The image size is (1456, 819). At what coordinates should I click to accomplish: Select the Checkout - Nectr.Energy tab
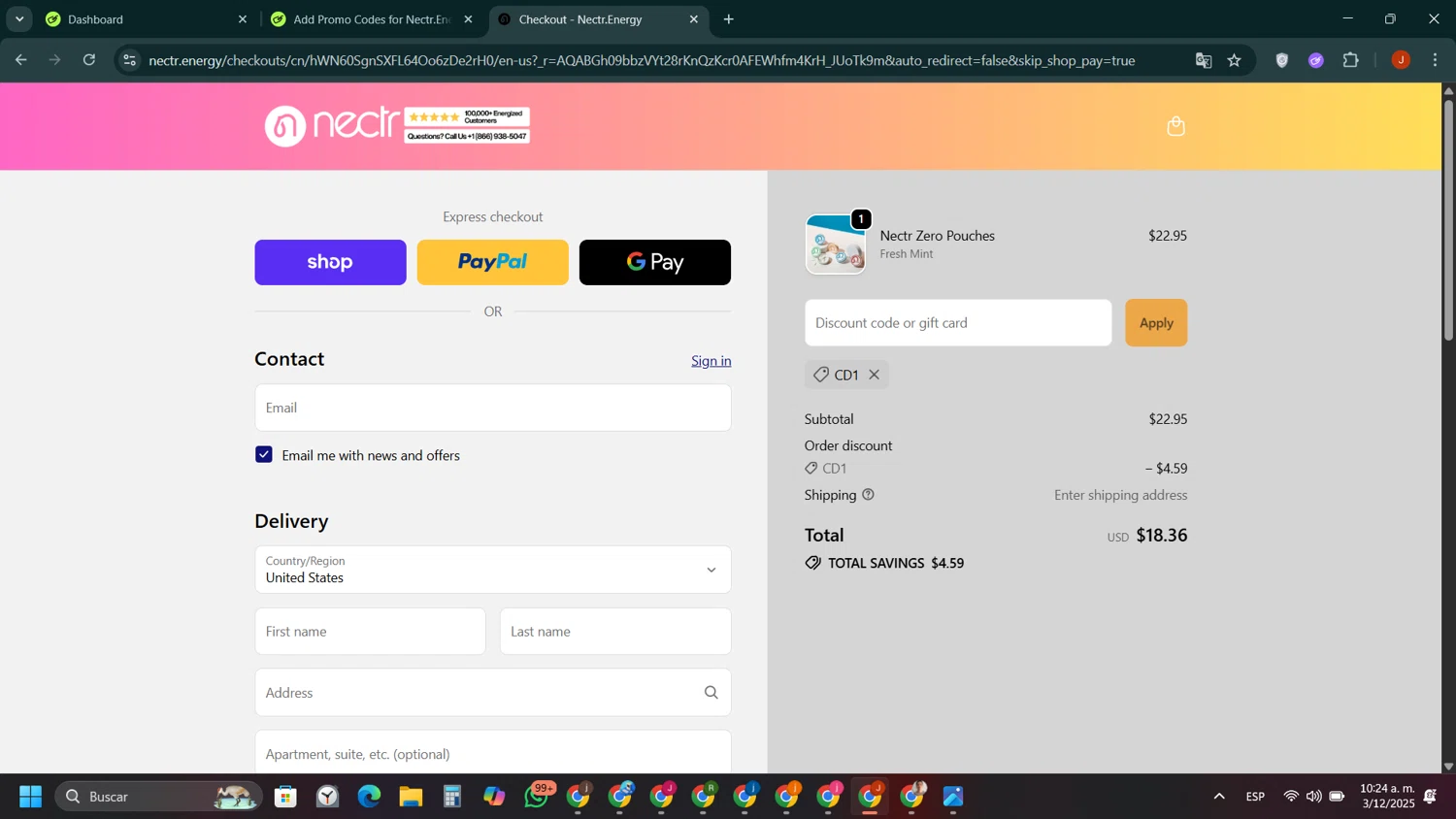(x=598, y=19)
